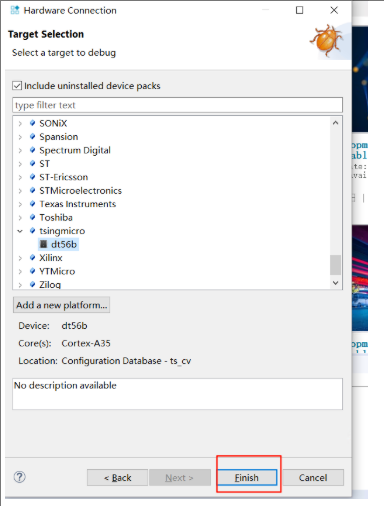Click Add a new platform button
Image resolution: width=384 pixels, height=506 pixels.
coord(62,305)
